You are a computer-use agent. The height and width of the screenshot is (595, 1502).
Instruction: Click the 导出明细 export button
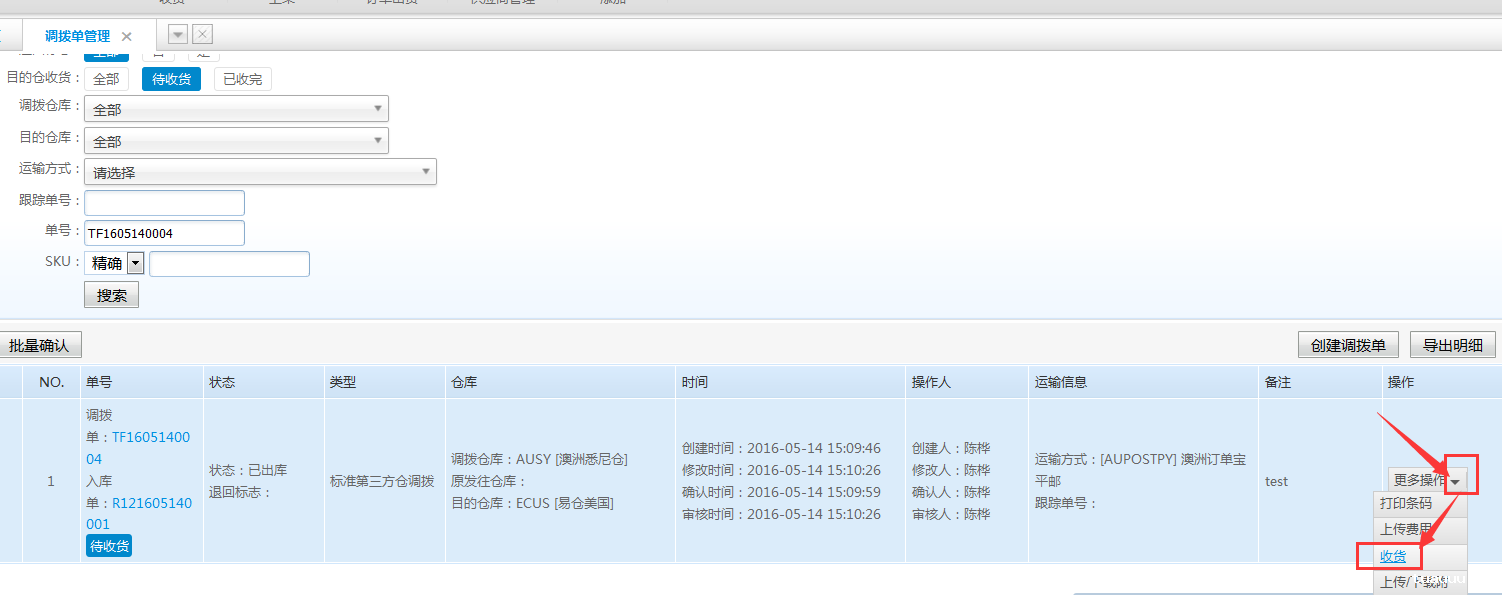point(1452,344)
